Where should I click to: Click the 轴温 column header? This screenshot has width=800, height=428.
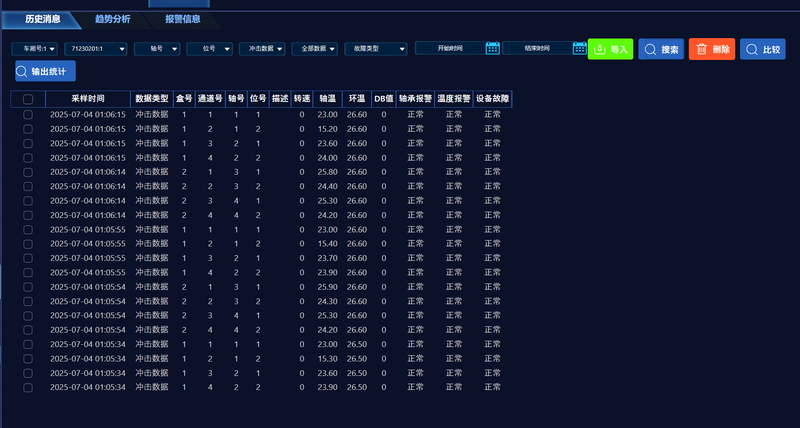[328, 99]
